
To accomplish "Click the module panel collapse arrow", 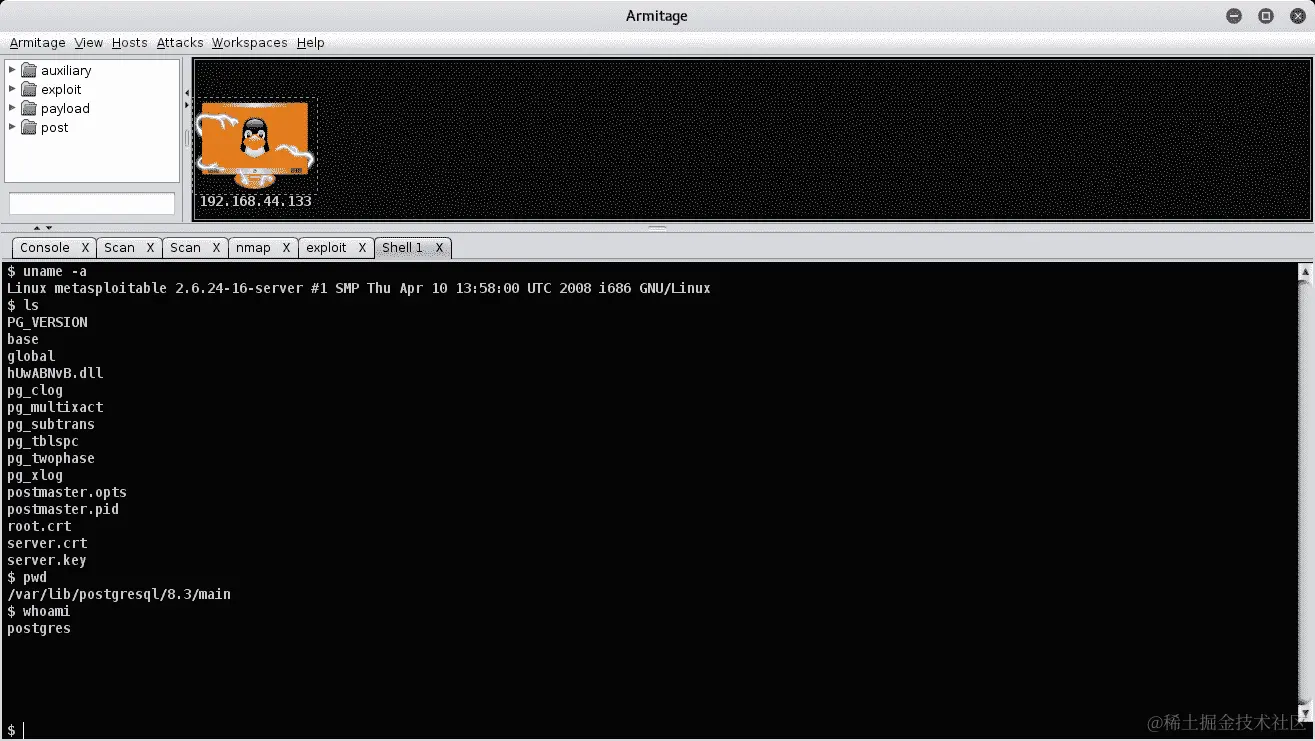I will (x=186, y=92).
